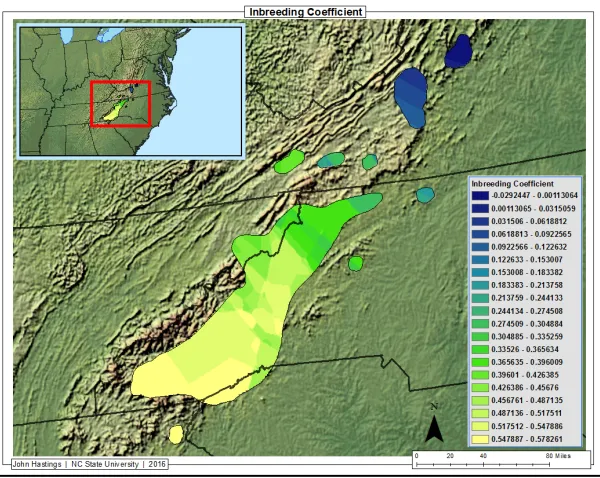
Task: Click the '0' scale bar label
Action: (x=416, y=456)
